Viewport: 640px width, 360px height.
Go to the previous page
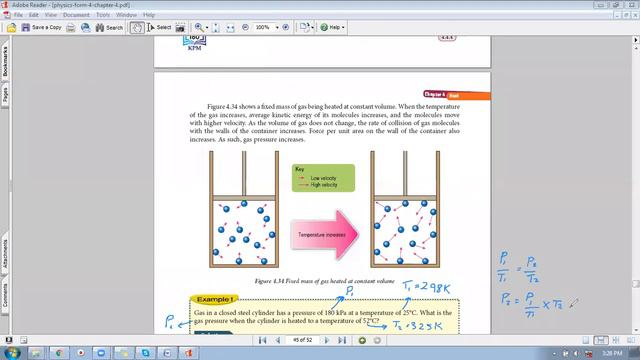[278, 340]
